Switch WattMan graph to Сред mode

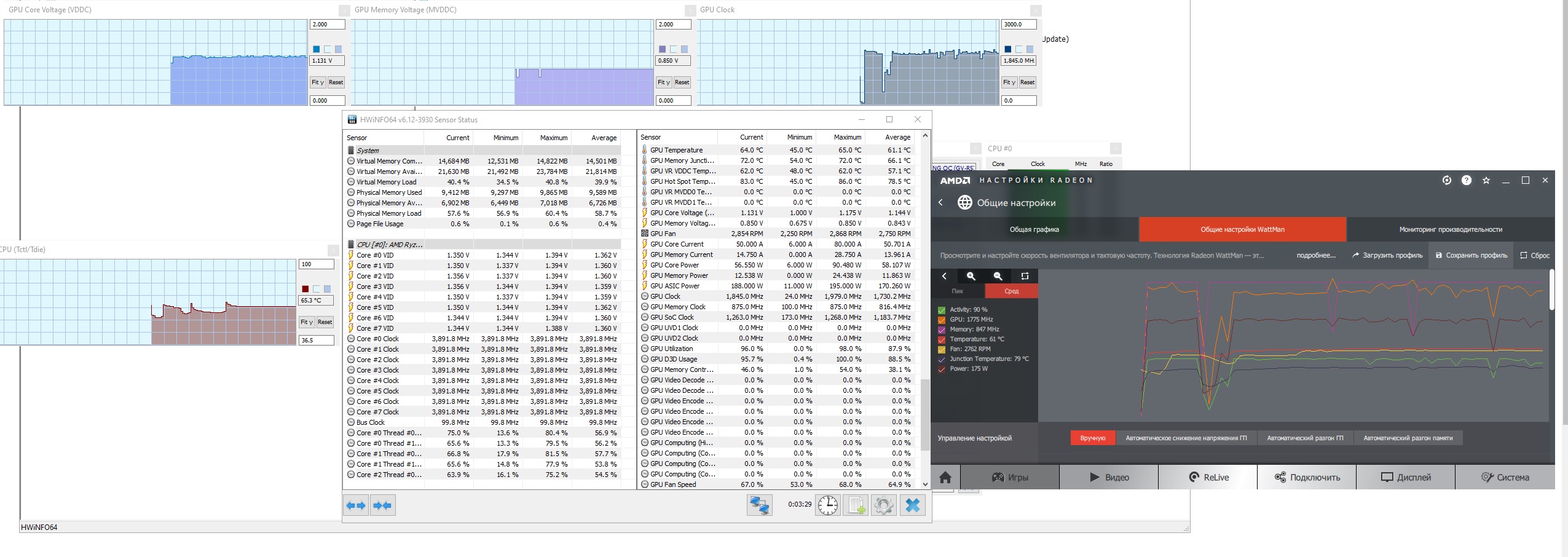click(x=1012, y=291)
